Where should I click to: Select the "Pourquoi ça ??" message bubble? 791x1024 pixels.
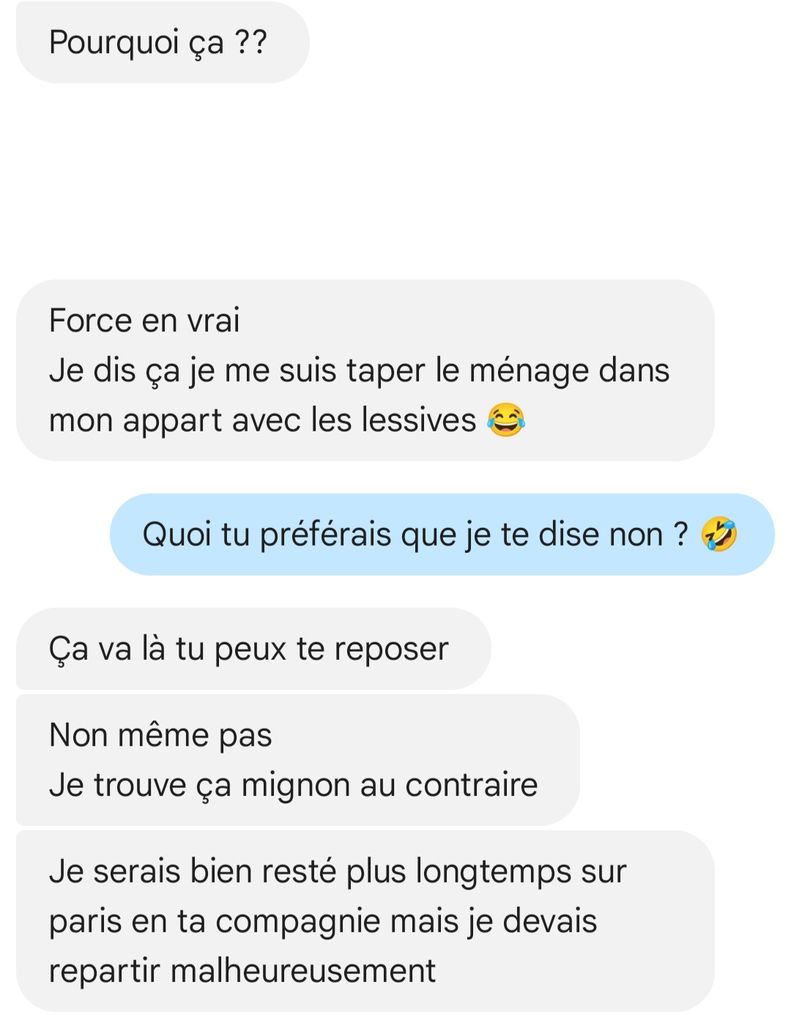click(162, 42)
